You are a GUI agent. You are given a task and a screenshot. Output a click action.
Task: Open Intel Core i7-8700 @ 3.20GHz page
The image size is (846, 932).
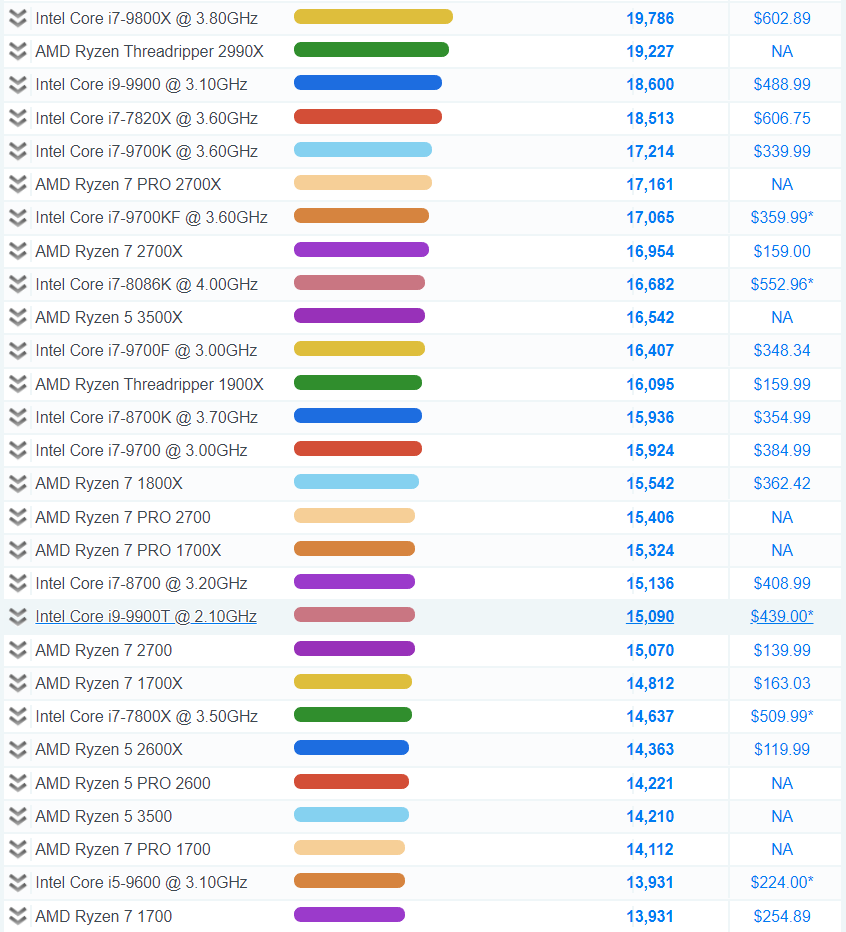[x=141, y=584]
